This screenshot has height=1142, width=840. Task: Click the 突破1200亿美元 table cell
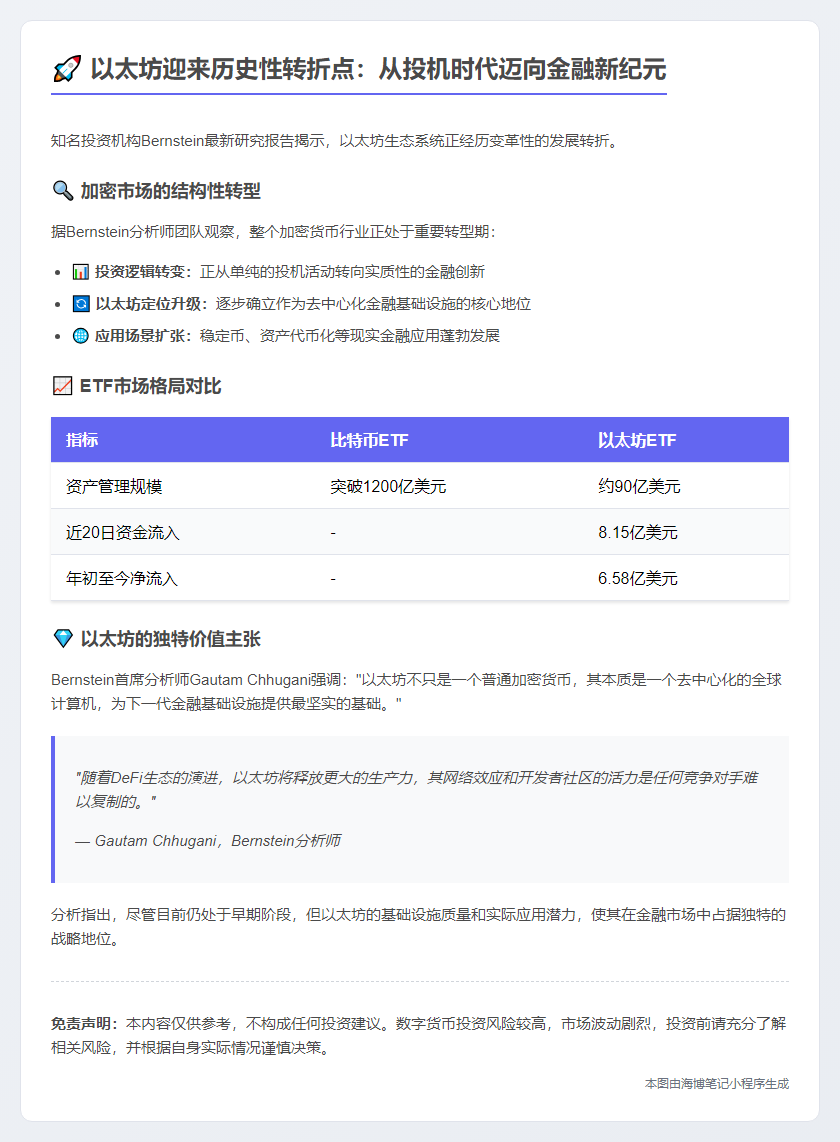point(388,487)
